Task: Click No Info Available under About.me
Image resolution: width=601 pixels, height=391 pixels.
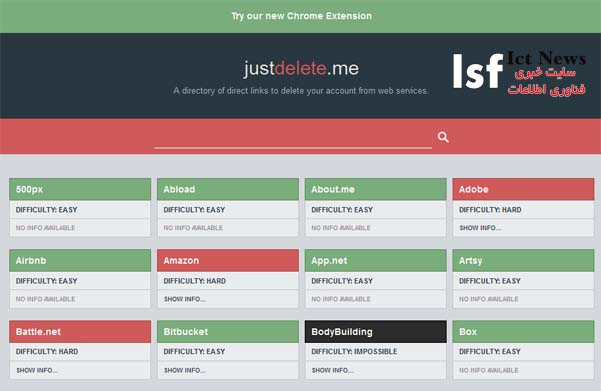Action: [x=341, y=228]
